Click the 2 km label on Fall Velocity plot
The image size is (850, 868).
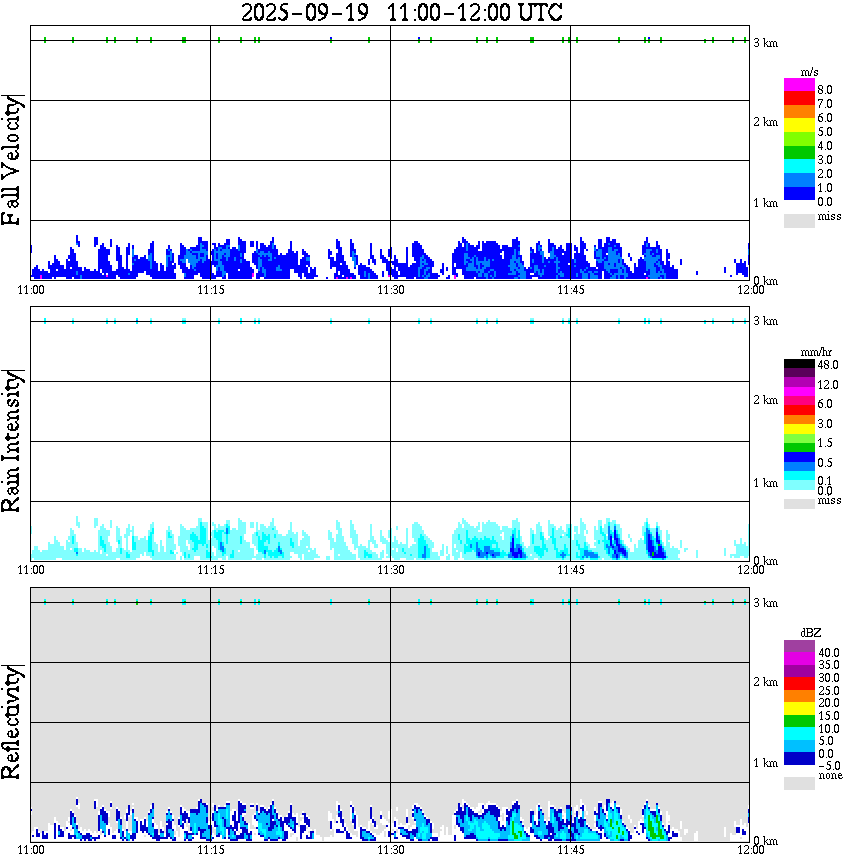[x=766, y=122]
